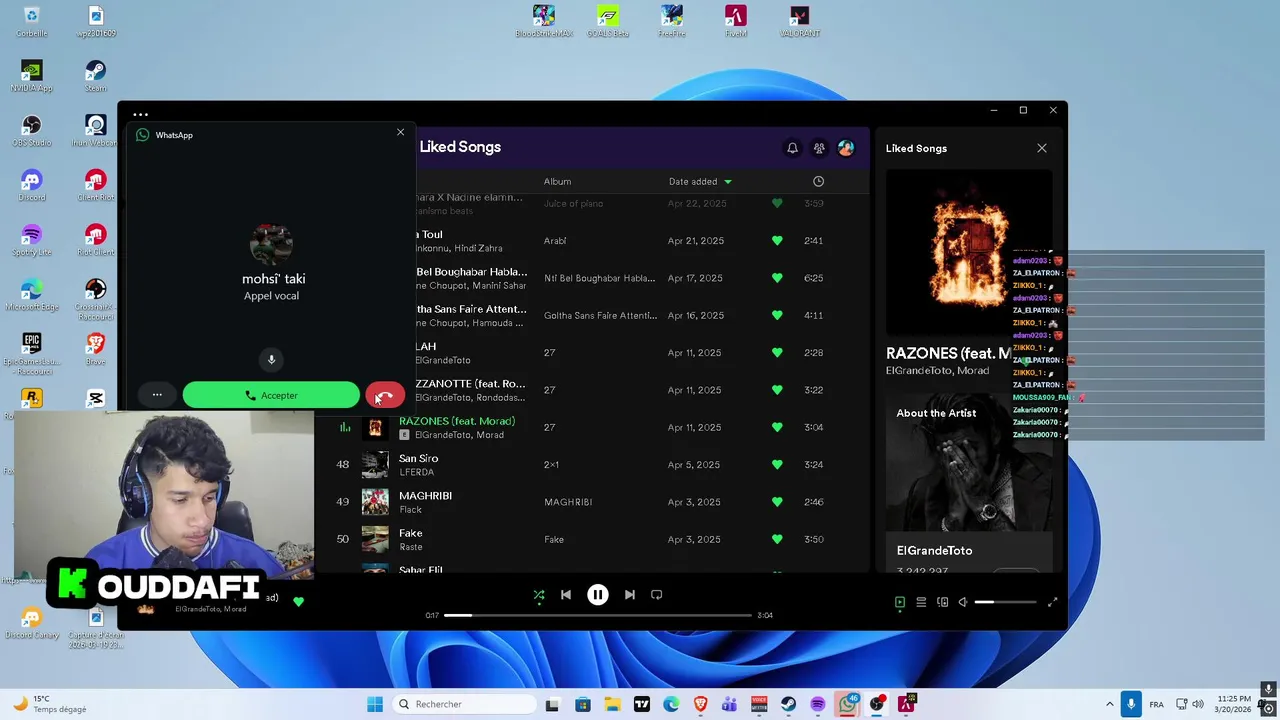Screen dimensions: 1280x720
Task: Open album 2×1 link
Action: click(x=551, y=465)
